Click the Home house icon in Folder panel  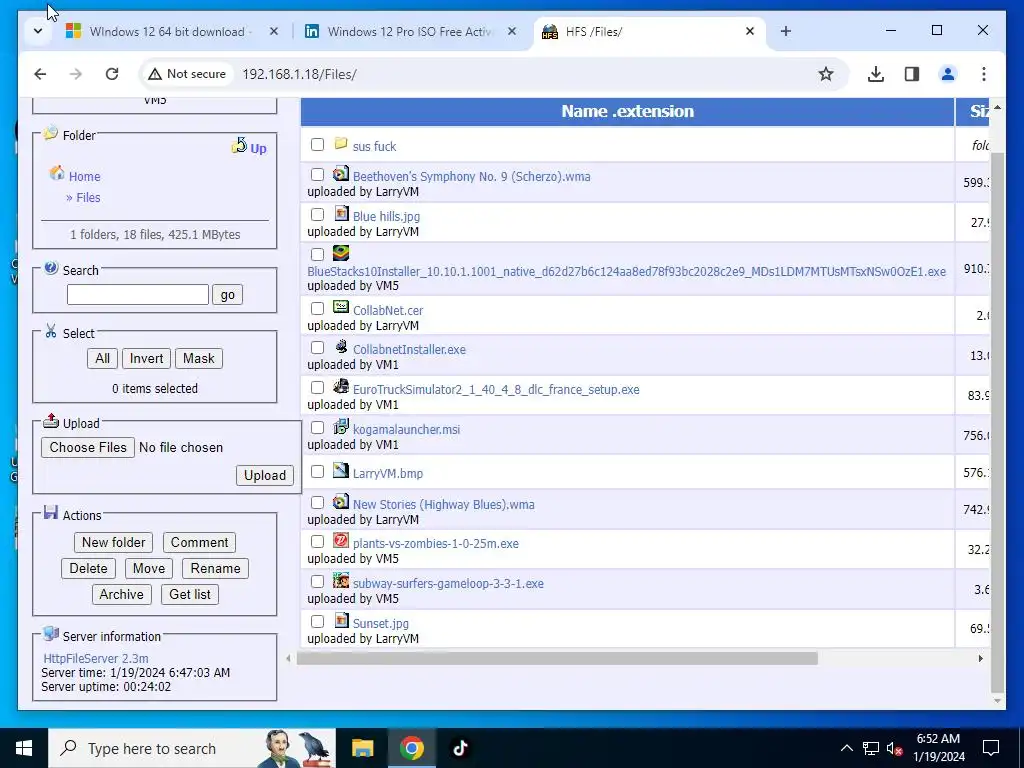click(57, 173)
